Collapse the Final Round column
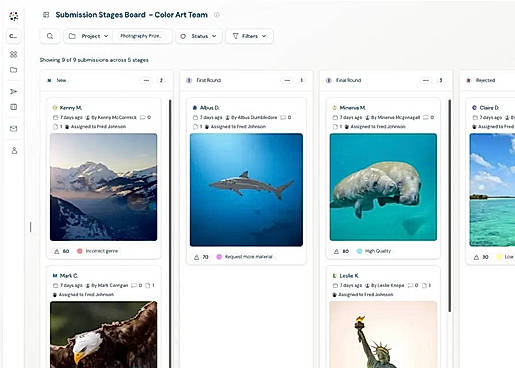This screenshot has height=368, width=515. pyautogui.click(x=426, y=80)
